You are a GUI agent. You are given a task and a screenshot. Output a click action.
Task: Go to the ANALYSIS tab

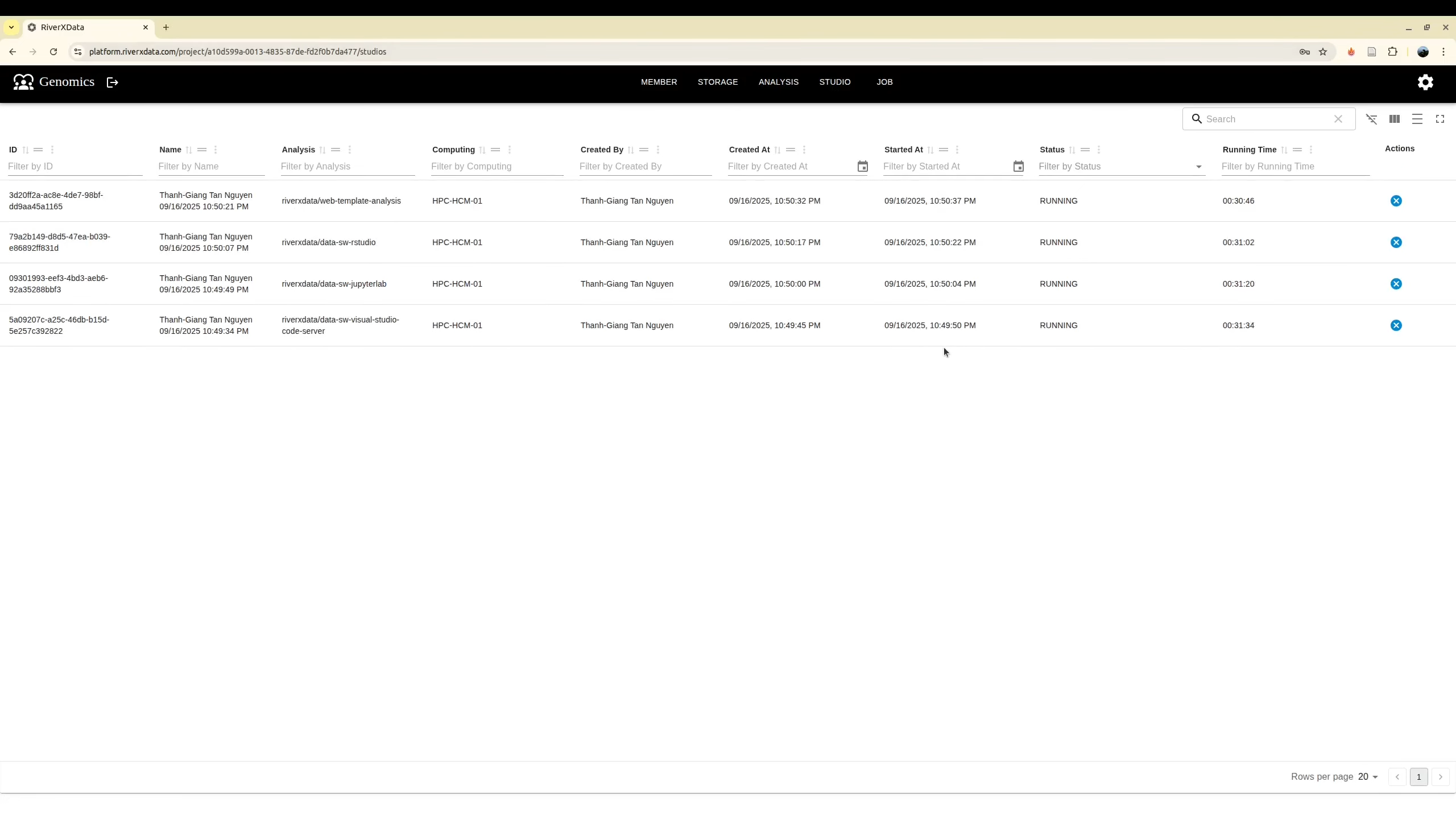coord(778,82)
